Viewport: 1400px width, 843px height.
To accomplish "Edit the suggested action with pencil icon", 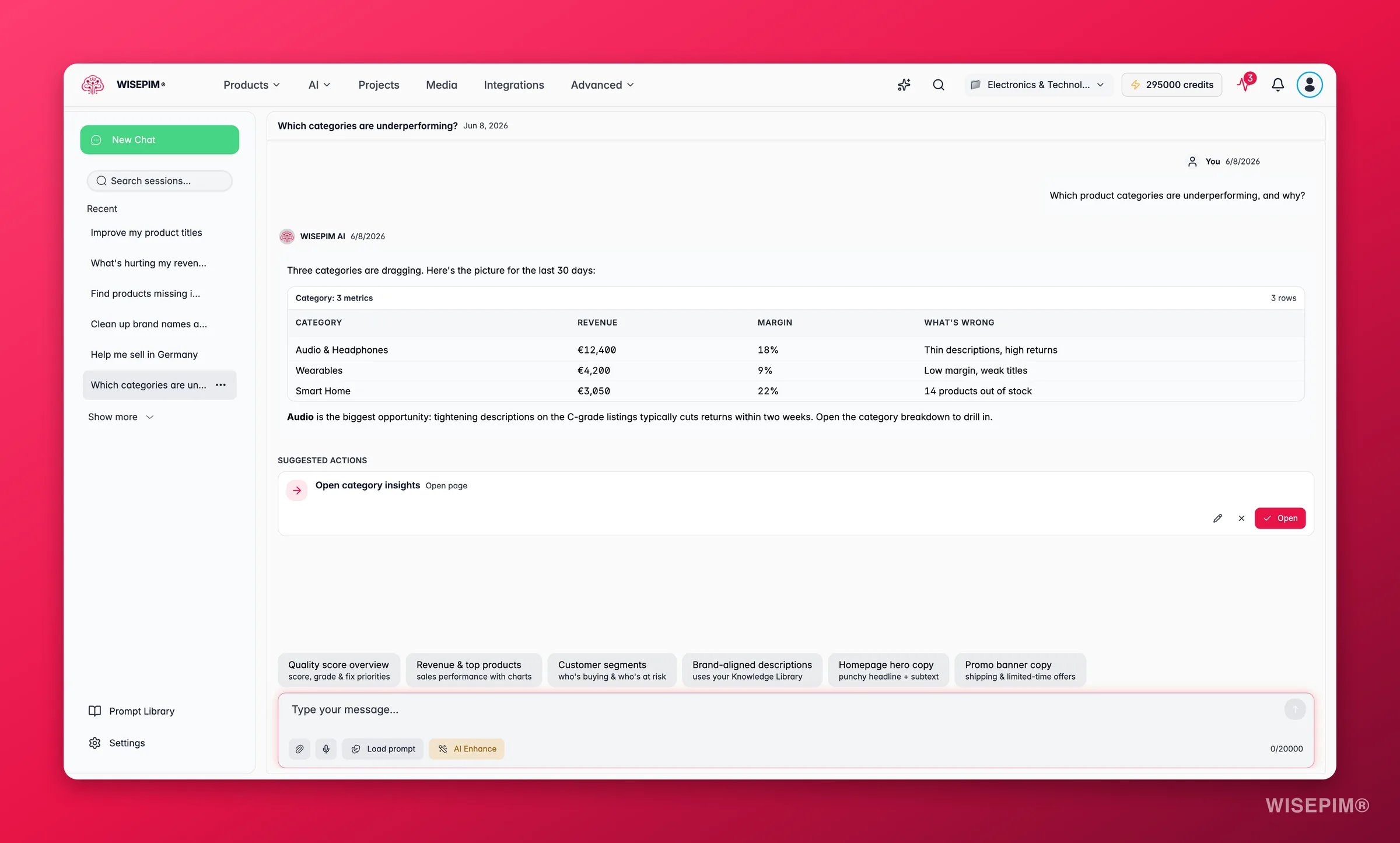I will click(x=1217, y=518).
